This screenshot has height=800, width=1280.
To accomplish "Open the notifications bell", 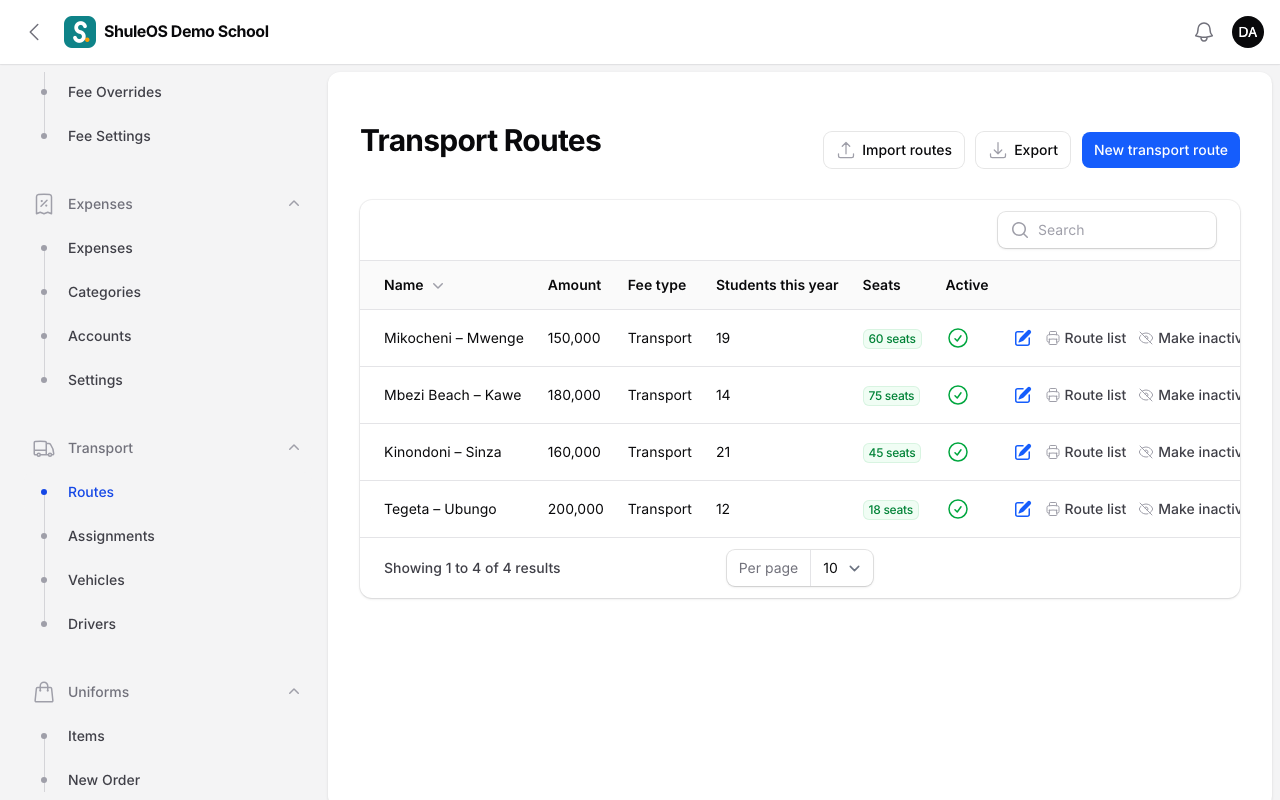I will click(1204, 32).
